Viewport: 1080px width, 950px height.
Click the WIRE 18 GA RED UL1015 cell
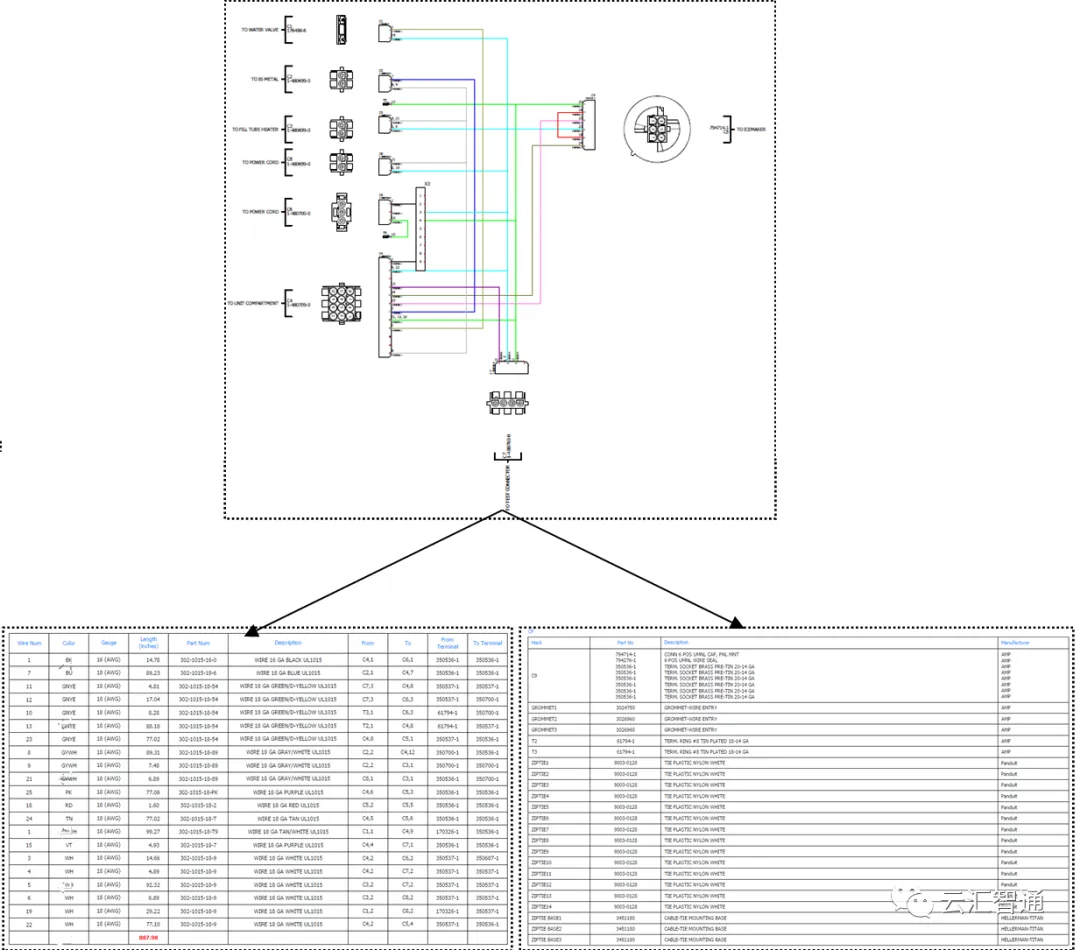pos(288,805)
